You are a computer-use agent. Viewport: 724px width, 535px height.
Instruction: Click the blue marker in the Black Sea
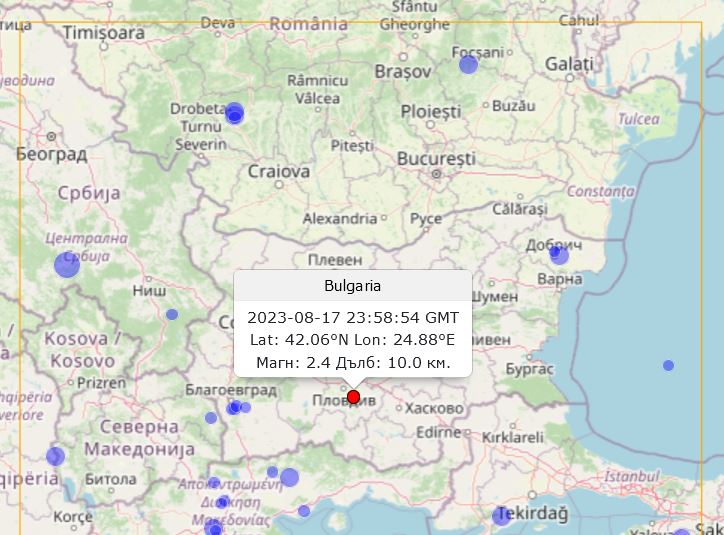click(x=668, y=365)
